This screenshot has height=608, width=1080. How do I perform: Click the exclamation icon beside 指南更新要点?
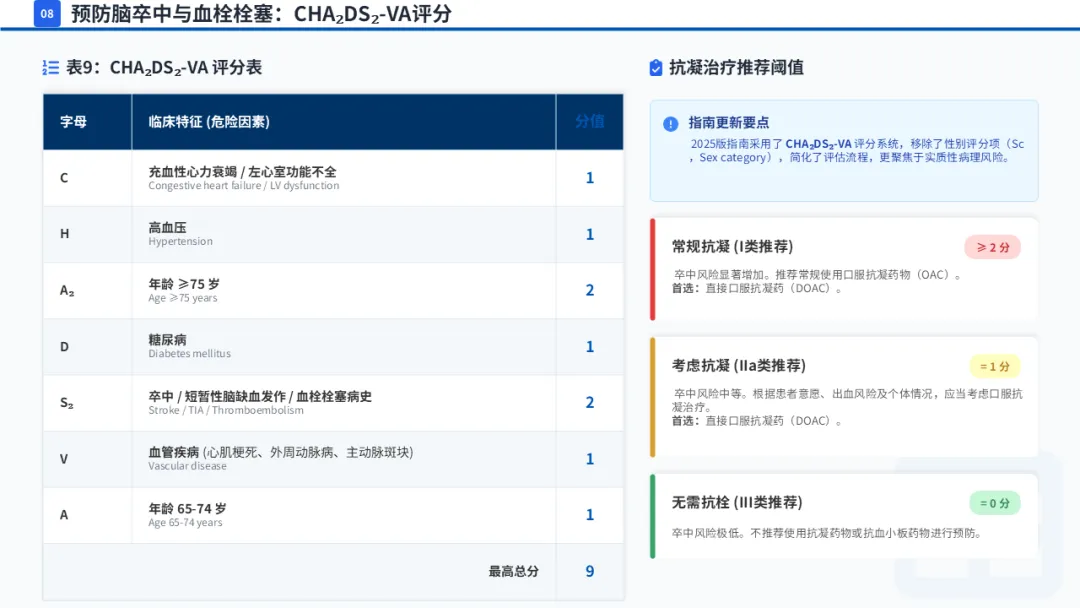[x=670, y=124]
